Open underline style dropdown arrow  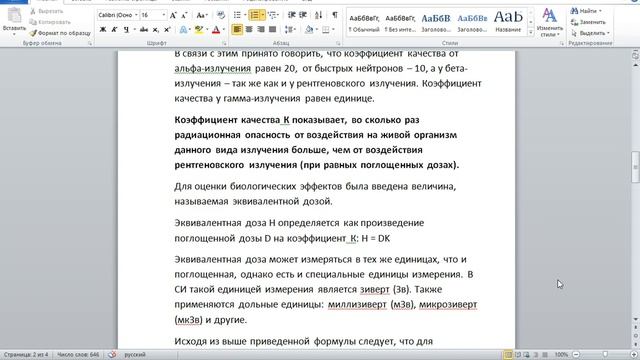click(x=134, y=29)
